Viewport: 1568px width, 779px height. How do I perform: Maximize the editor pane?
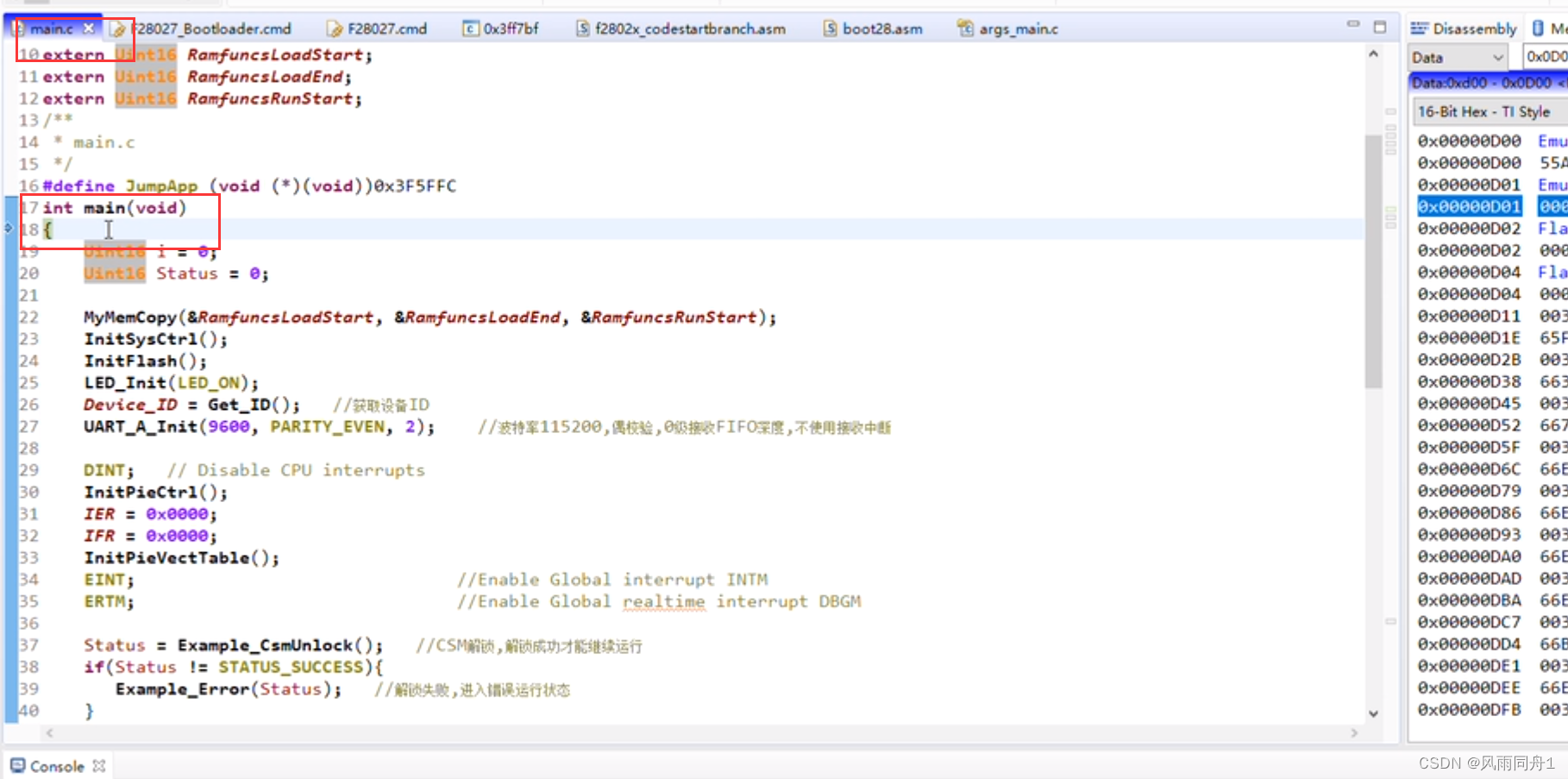[x=1380, y=27]
